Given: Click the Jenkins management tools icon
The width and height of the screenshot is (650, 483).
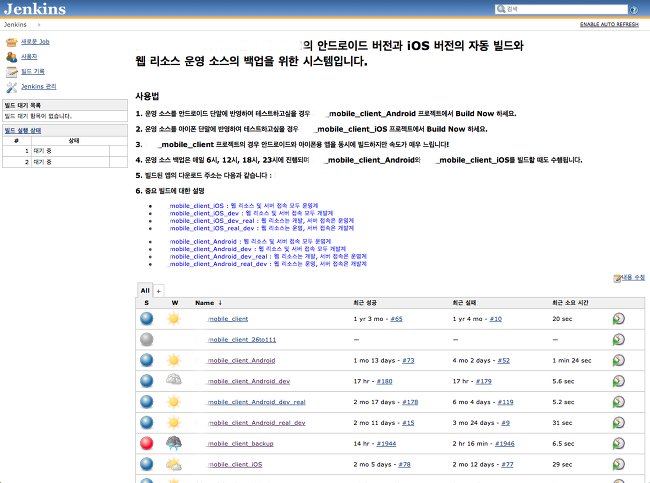Looking at the screenshot, I should coord(12,87).
